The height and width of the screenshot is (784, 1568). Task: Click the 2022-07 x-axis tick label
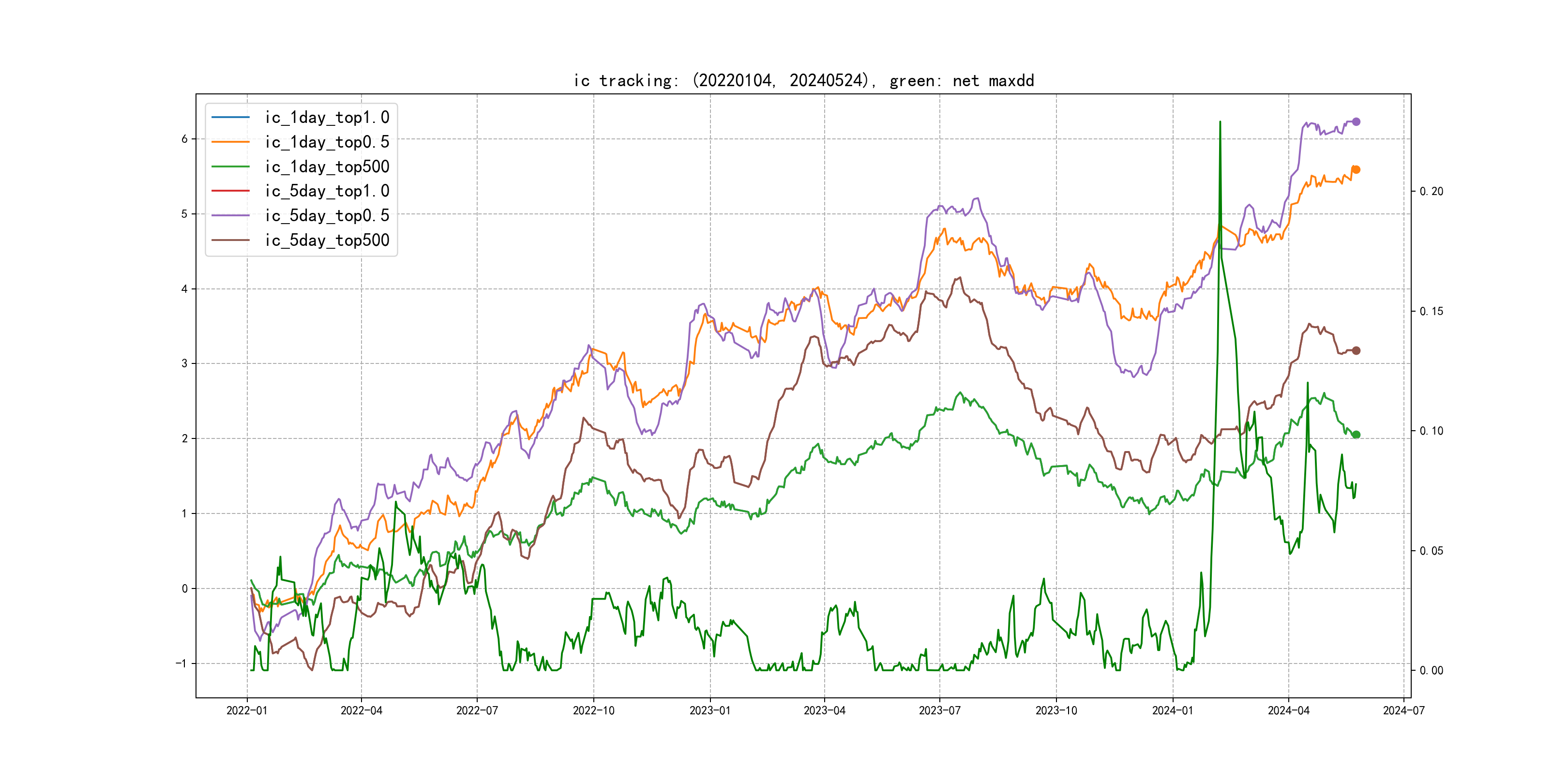point(477,710)
